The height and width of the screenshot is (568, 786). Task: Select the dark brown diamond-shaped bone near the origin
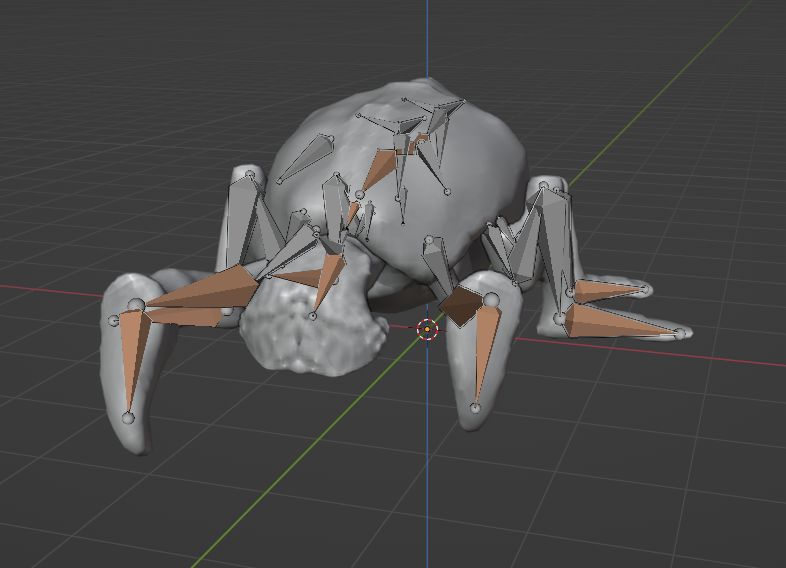click(460, 305)
